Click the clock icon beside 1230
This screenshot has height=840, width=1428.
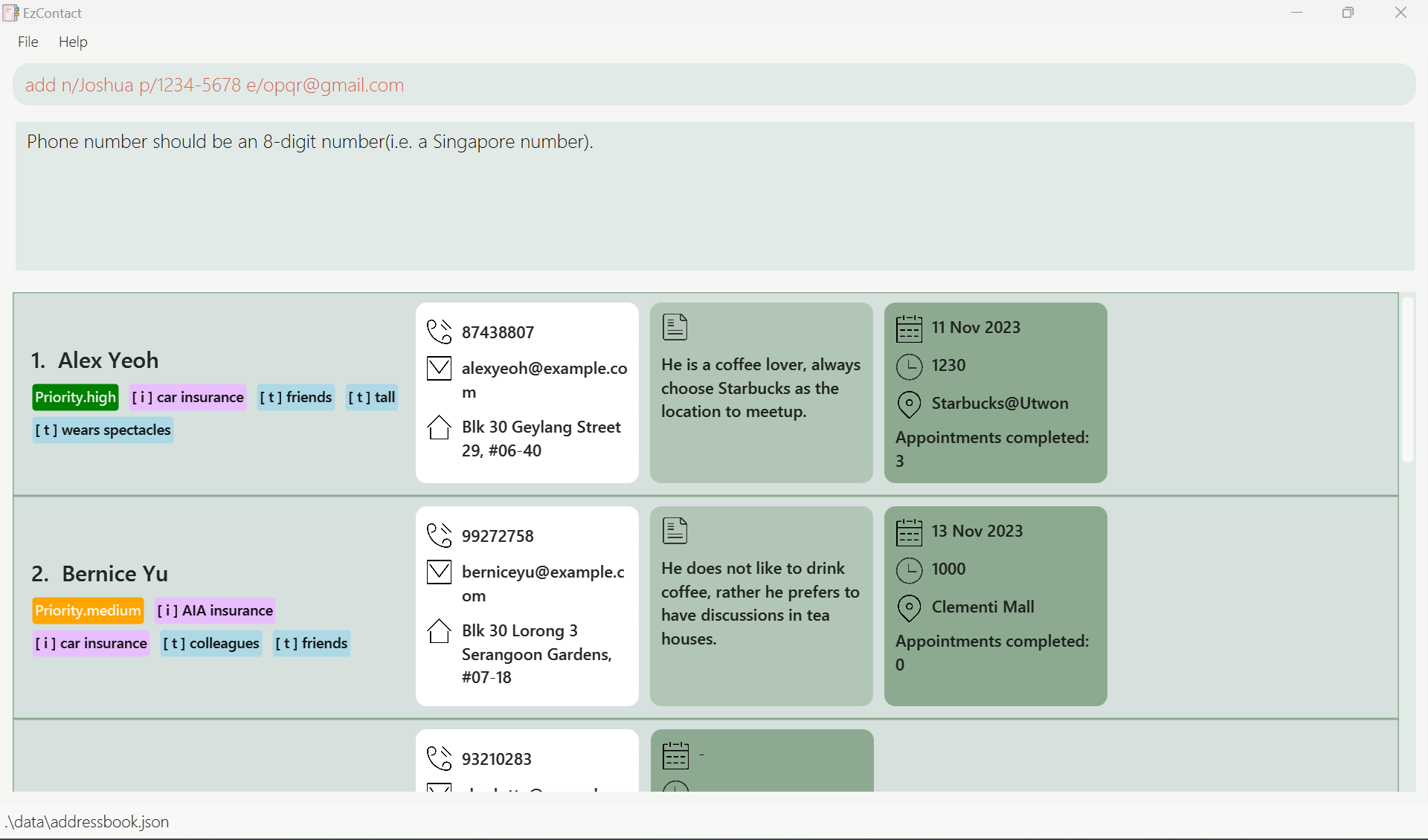[909, 366]
